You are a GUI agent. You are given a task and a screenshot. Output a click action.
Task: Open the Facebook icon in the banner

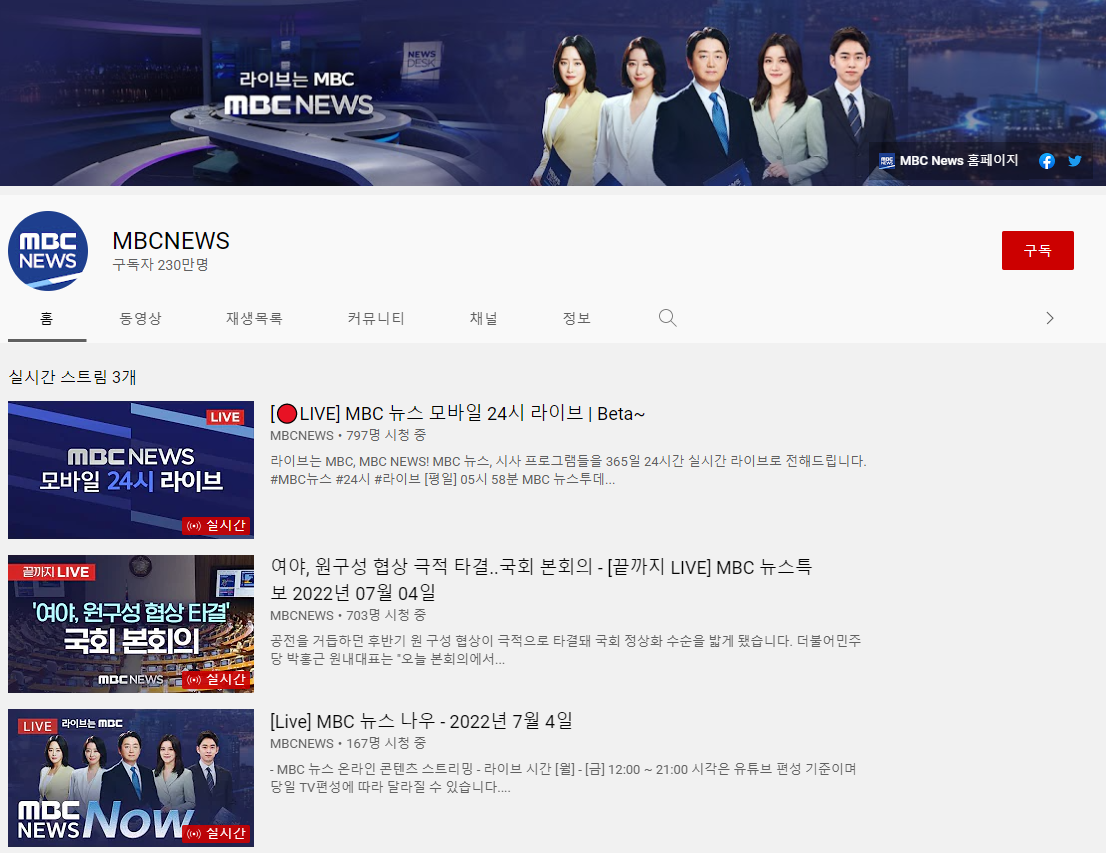click(x=1047, y=161)
